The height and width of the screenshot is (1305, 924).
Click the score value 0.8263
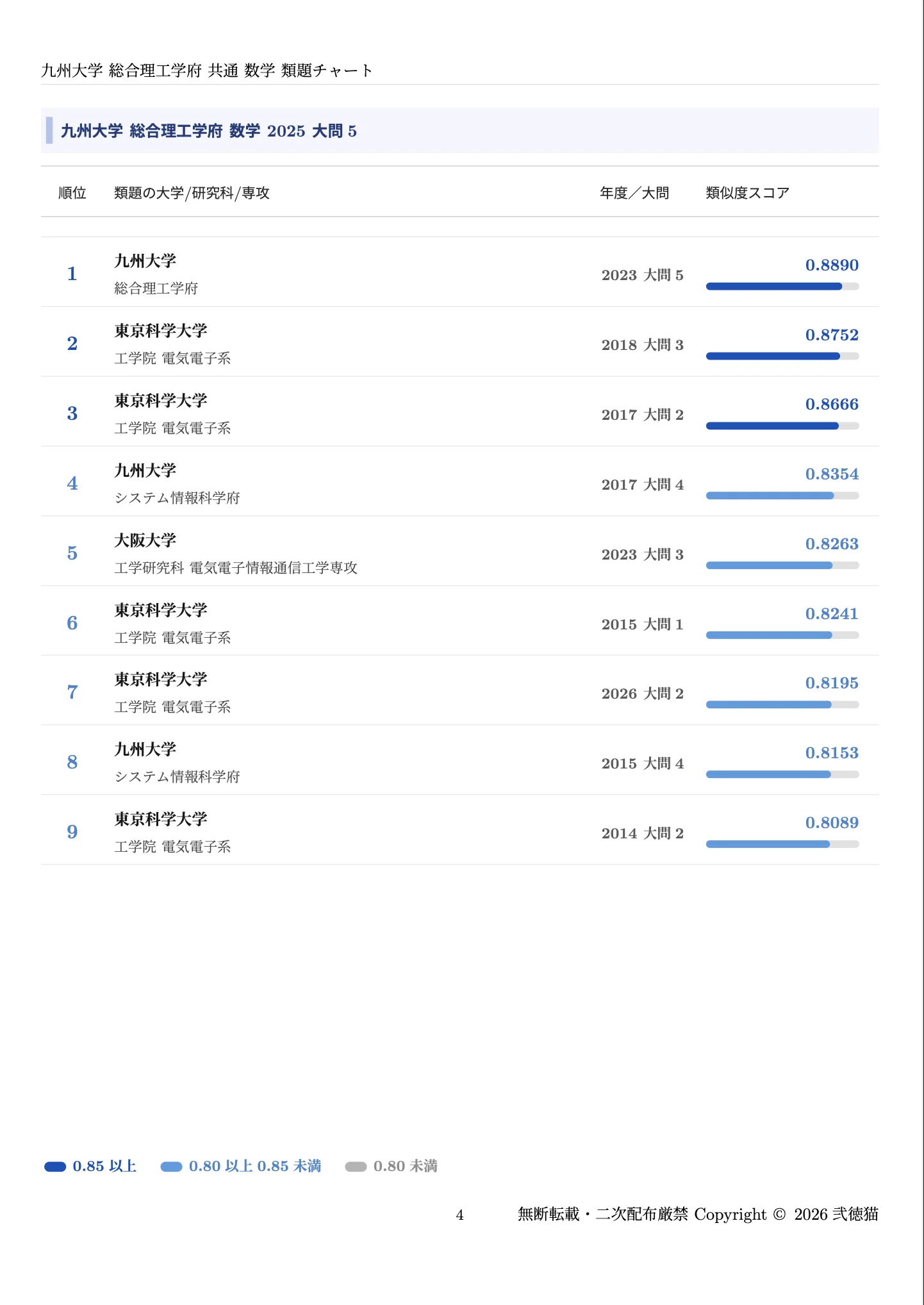click(832, 544)
